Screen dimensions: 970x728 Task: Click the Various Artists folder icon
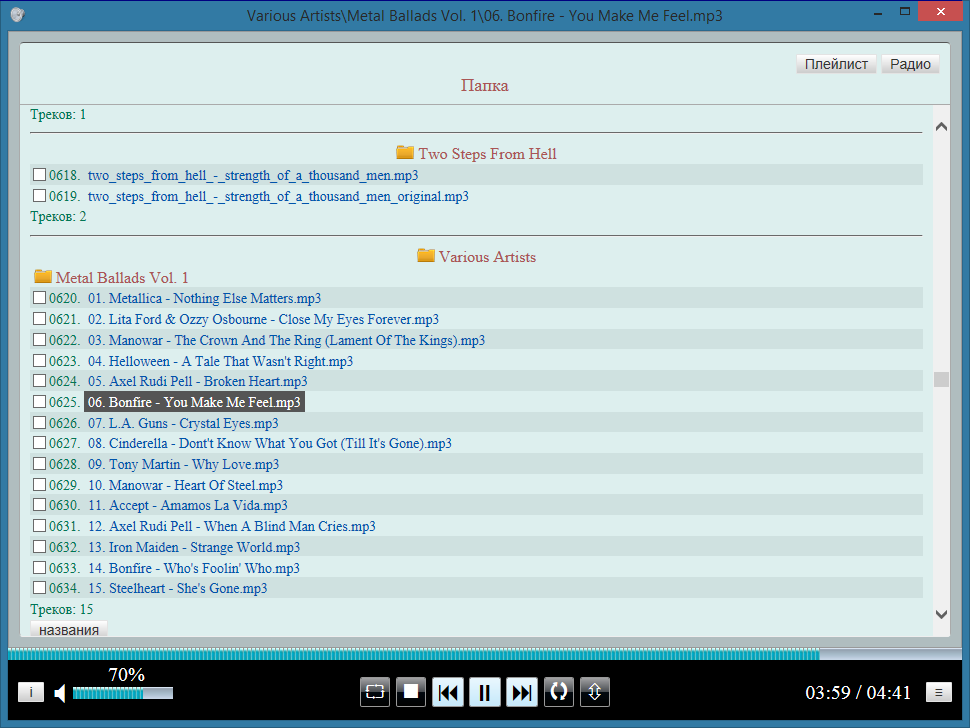[x=426, y=255]
